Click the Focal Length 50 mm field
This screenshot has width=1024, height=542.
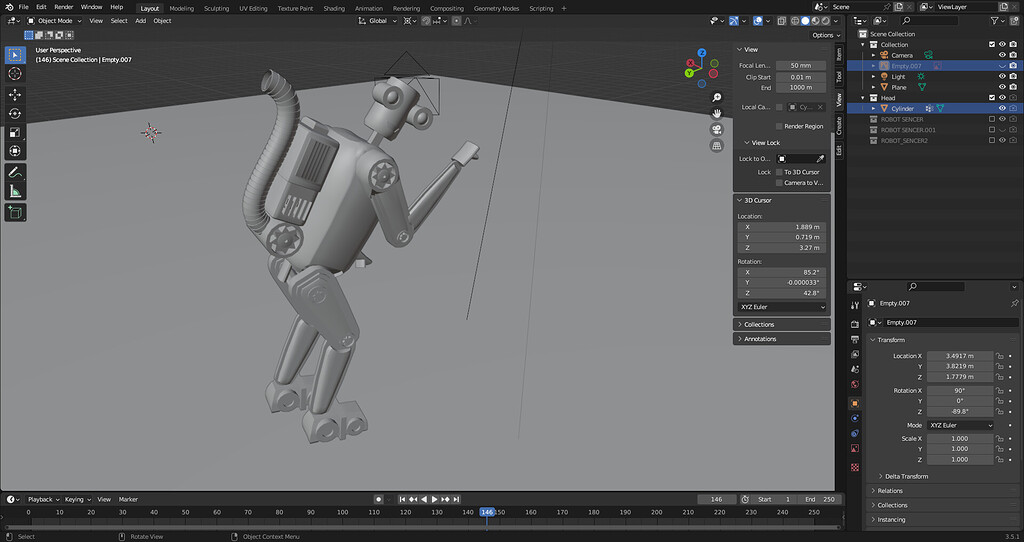[801, 65]
